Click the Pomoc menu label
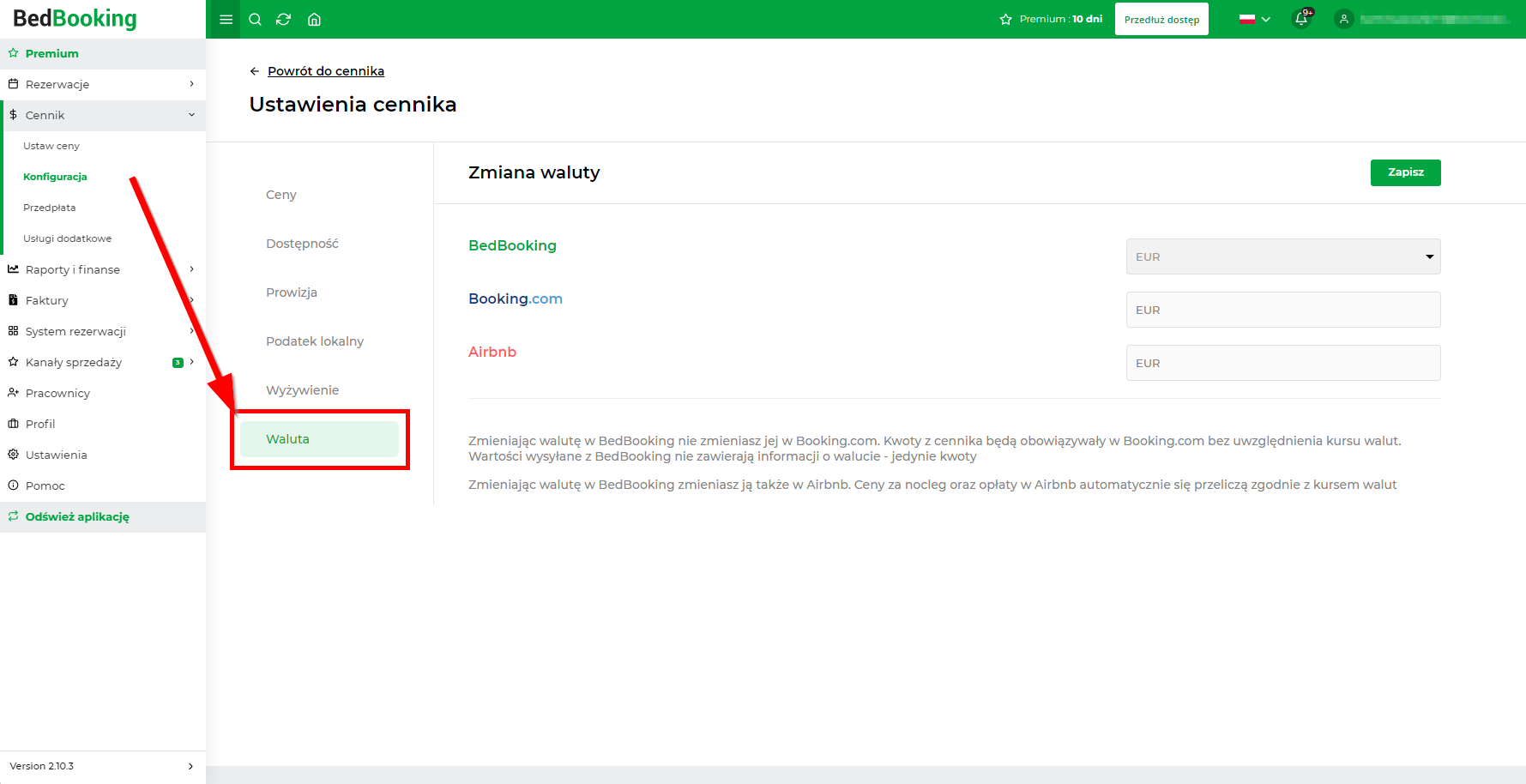 (x=45, y=485)
